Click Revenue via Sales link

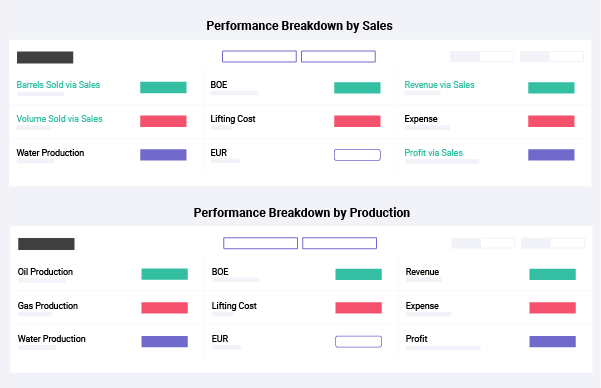(439, 85)
